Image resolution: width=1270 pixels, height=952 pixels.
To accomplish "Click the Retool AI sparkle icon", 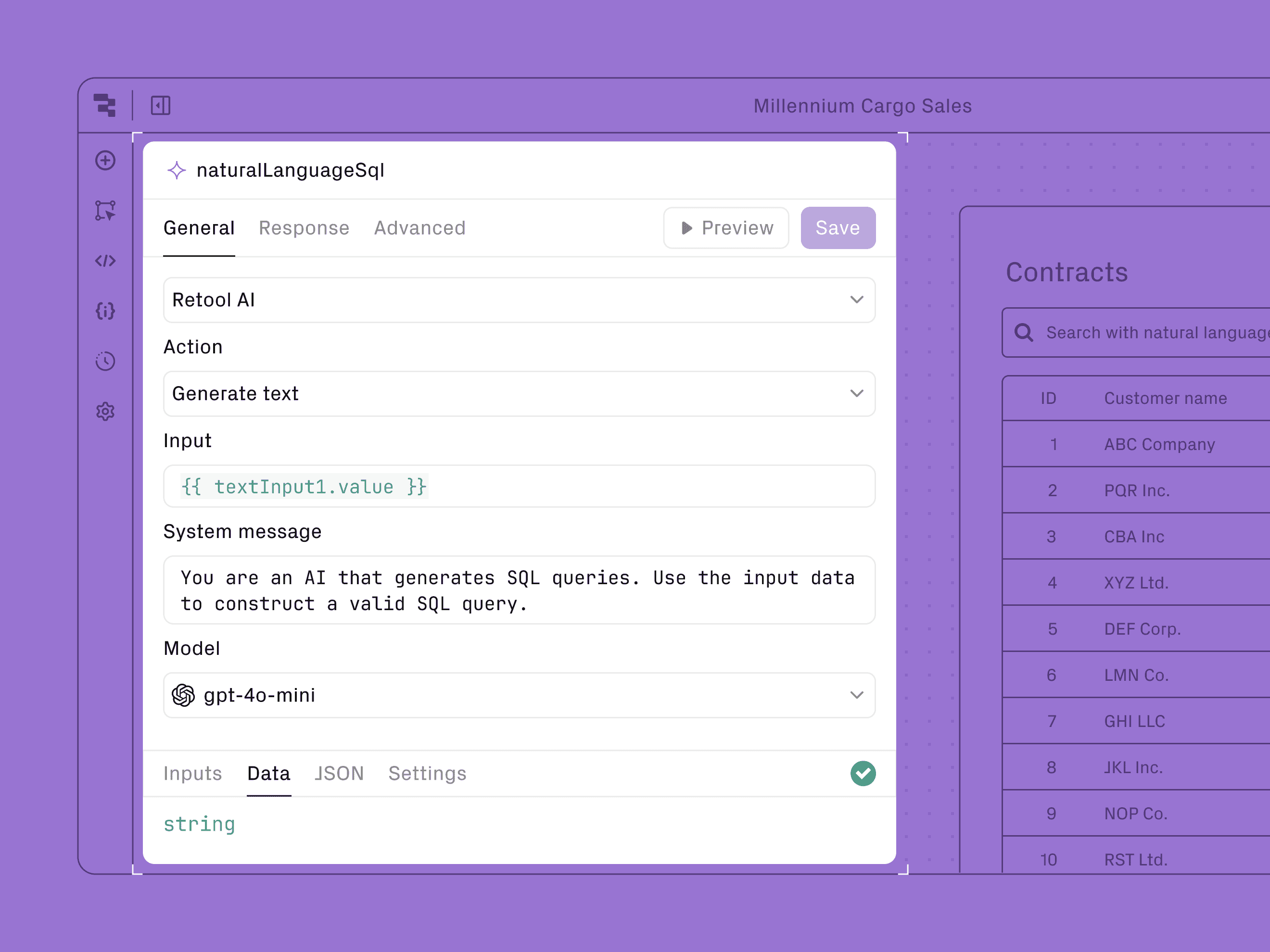I will pyautogui.click(x=177, y=170).
